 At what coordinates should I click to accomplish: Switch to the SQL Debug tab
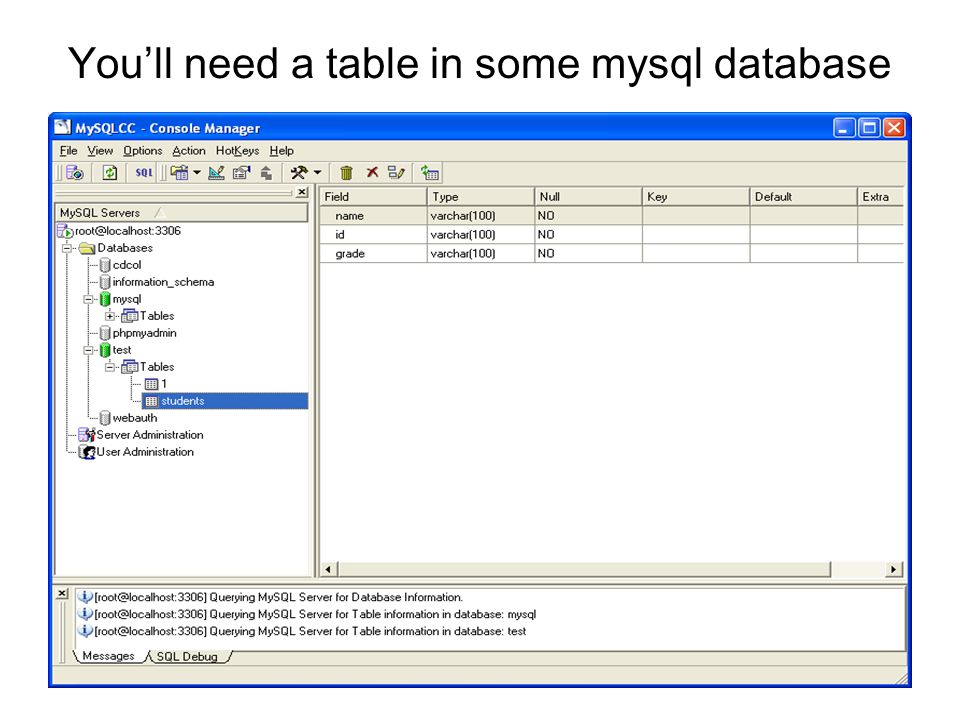[187, 656]
